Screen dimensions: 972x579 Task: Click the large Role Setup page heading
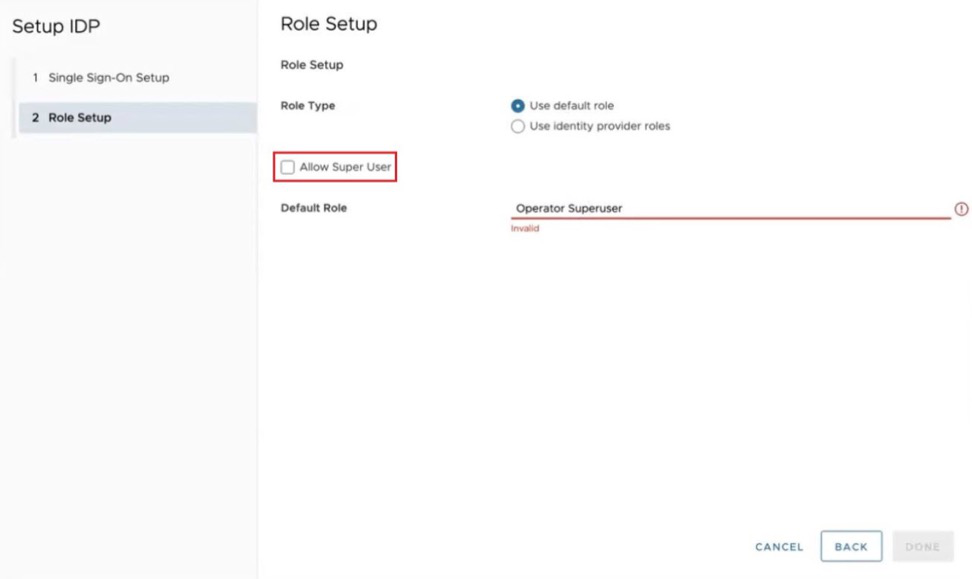pos(329,24)
